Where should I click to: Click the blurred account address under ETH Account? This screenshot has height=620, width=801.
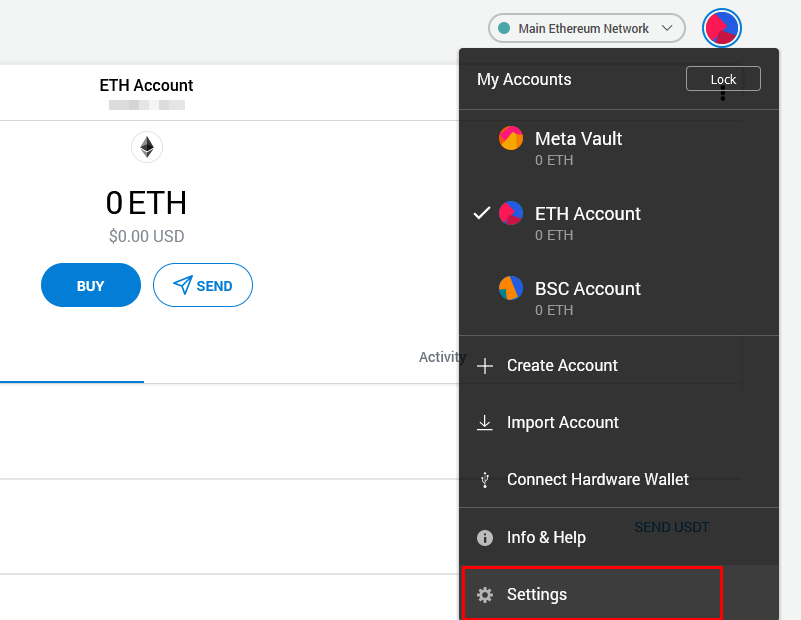(146, 103)
